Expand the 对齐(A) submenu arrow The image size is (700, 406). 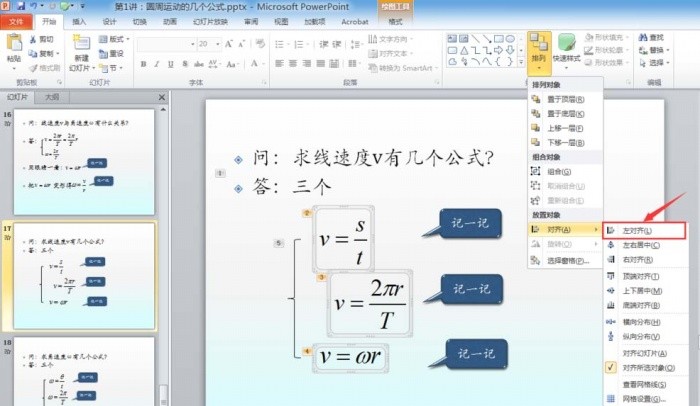596,230
